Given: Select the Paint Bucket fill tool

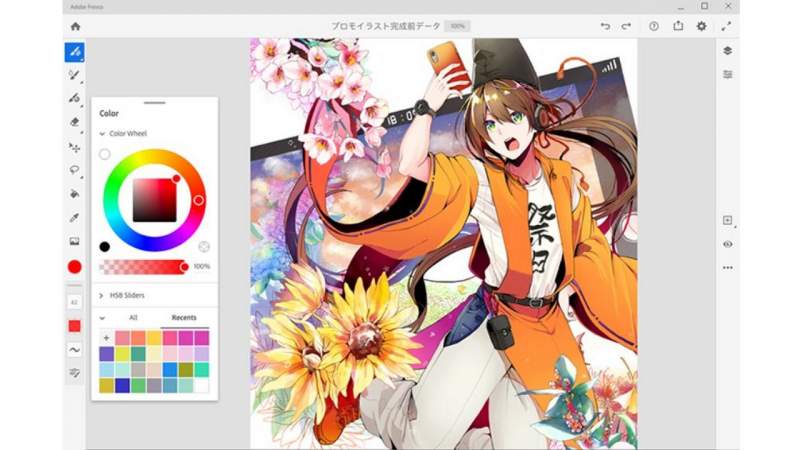Looking at the screenshot, I should 74,194.
